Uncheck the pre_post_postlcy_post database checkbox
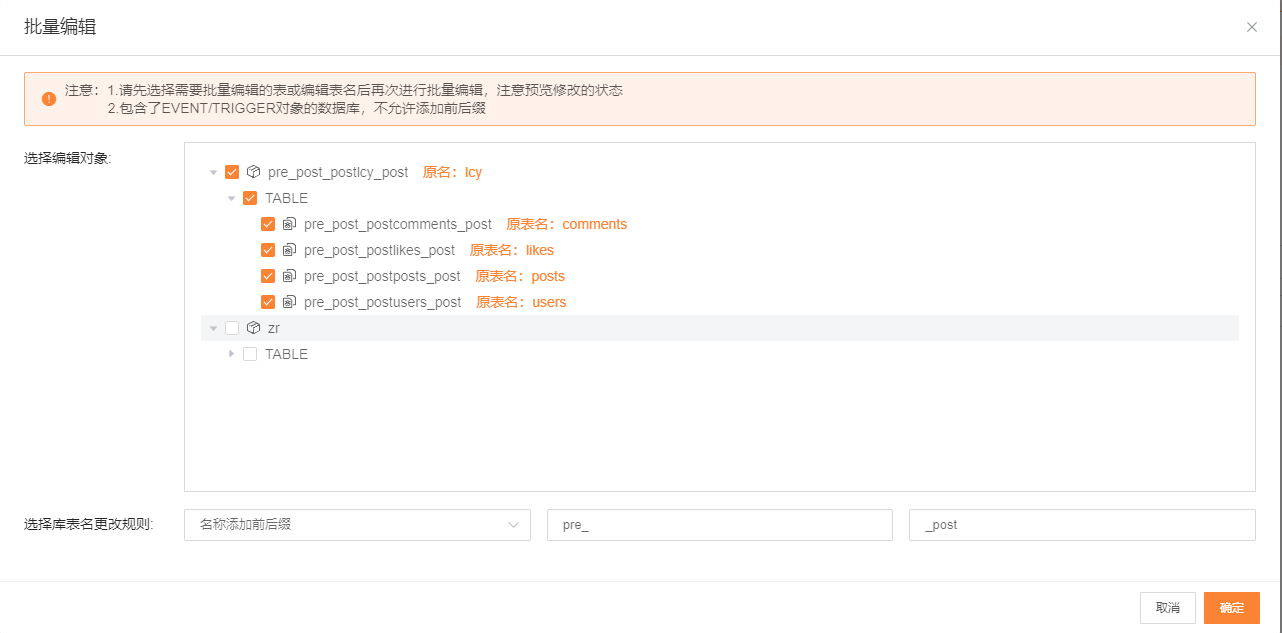This screenshot has width=1282, height=633. pos(232,172)
